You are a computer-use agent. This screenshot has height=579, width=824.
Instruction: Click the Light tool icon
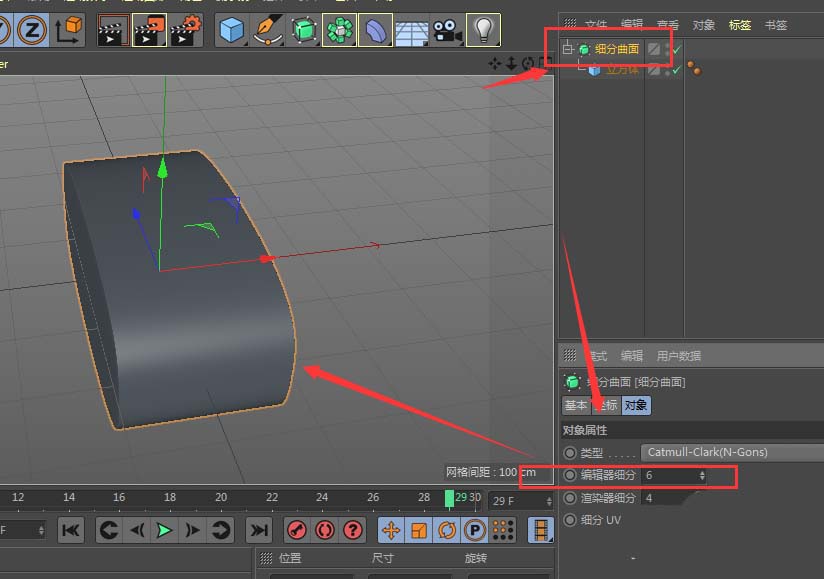click(483, 30)
